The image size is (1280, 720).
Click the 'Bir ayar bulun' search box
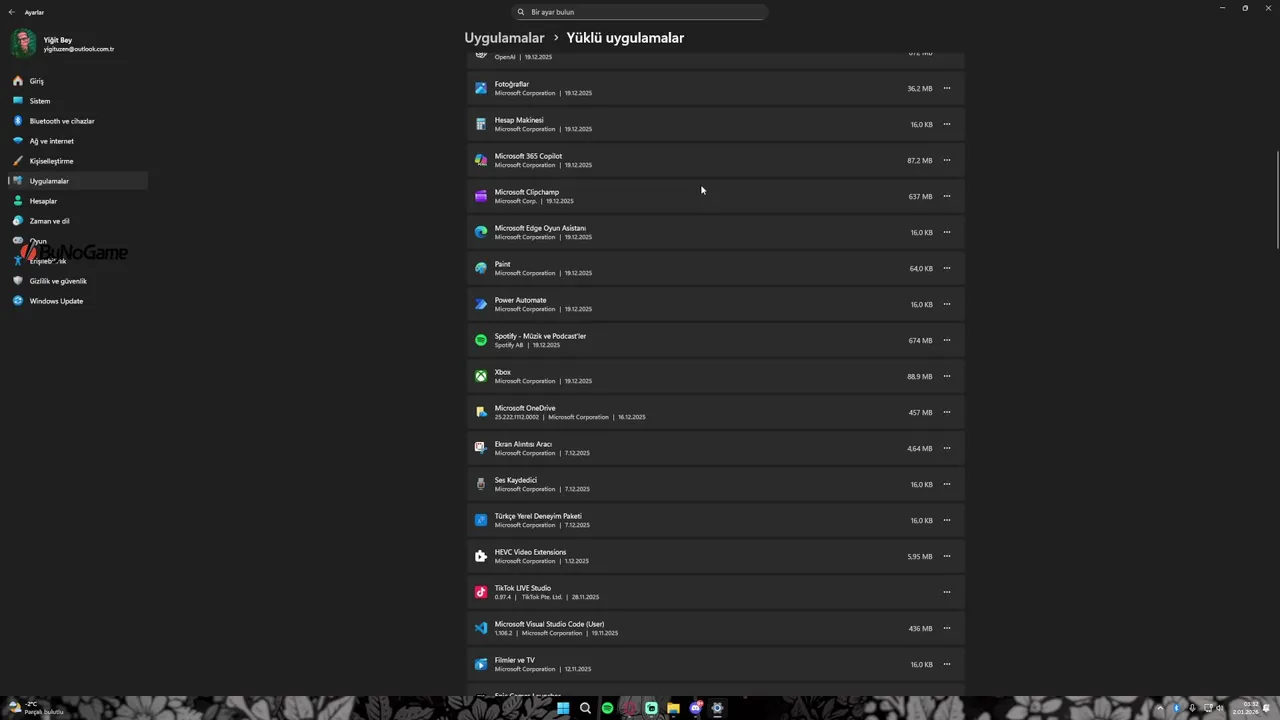pos(640,12)
